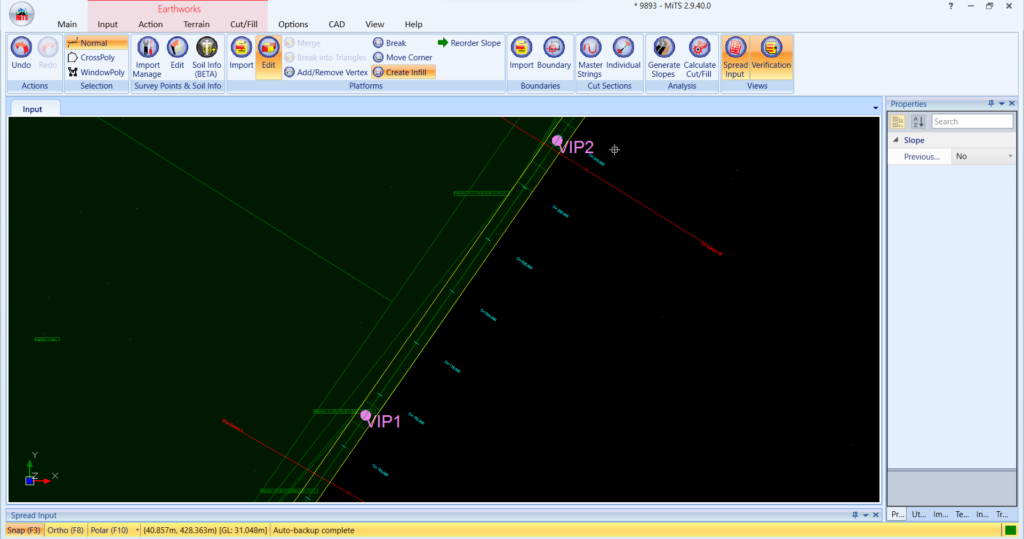Click the VIP1 point marker
The height and width of the screenshot is (539, 1024).
click(366, 416)
